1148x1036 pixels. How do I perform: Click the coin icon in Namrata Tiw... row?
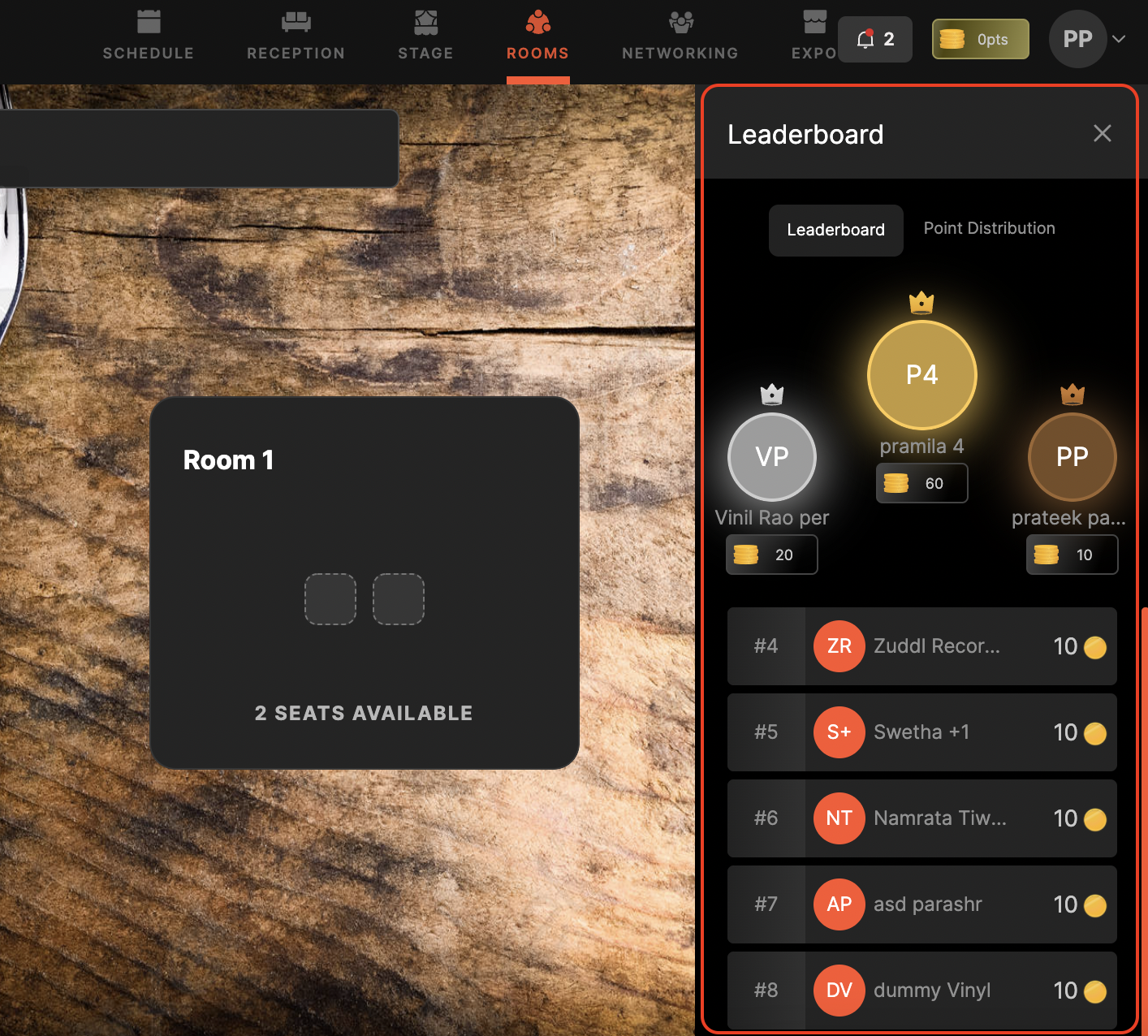(1095, 820)
